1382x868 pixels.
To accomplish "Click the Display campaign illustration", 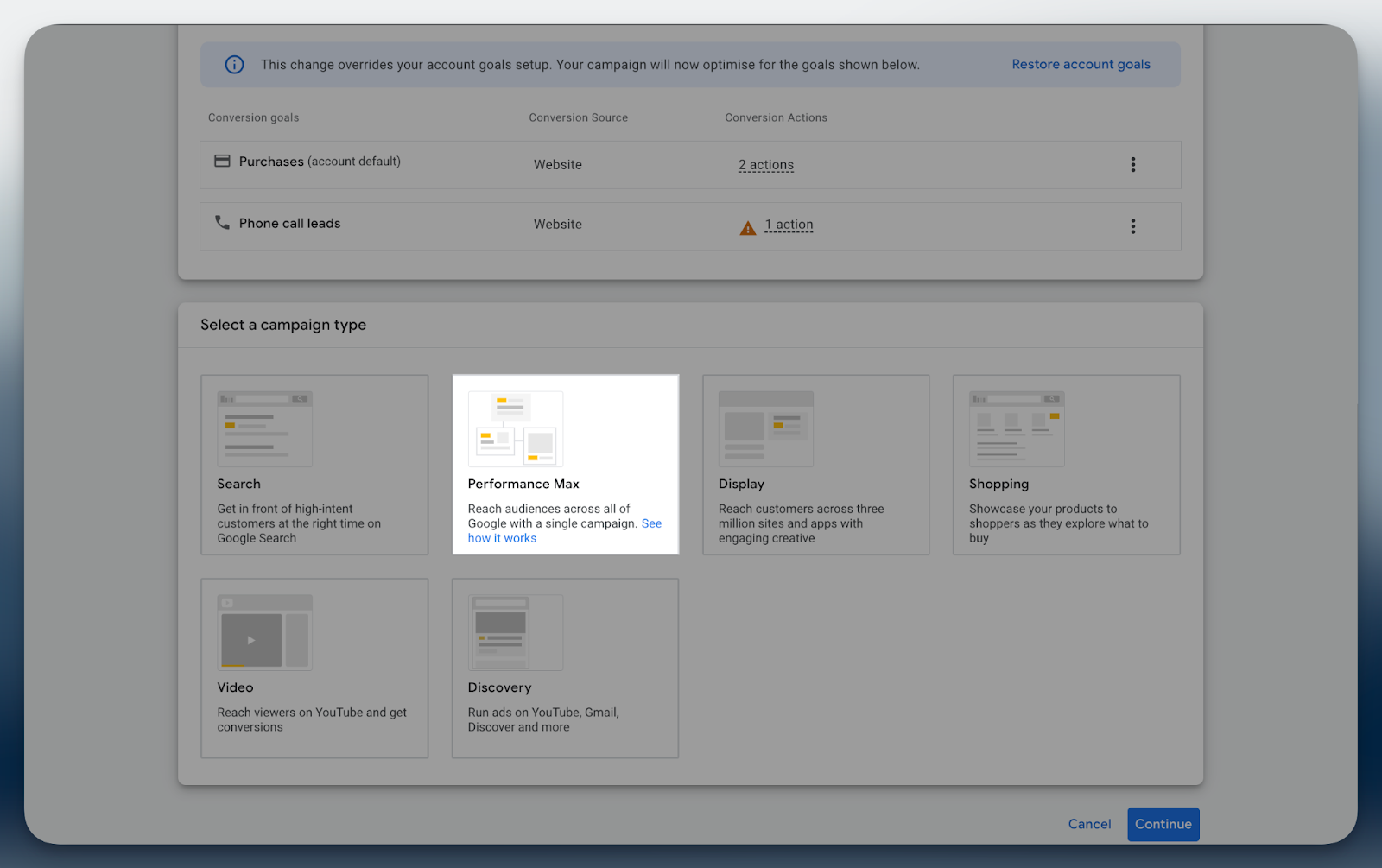I will (x=766, y=429).
